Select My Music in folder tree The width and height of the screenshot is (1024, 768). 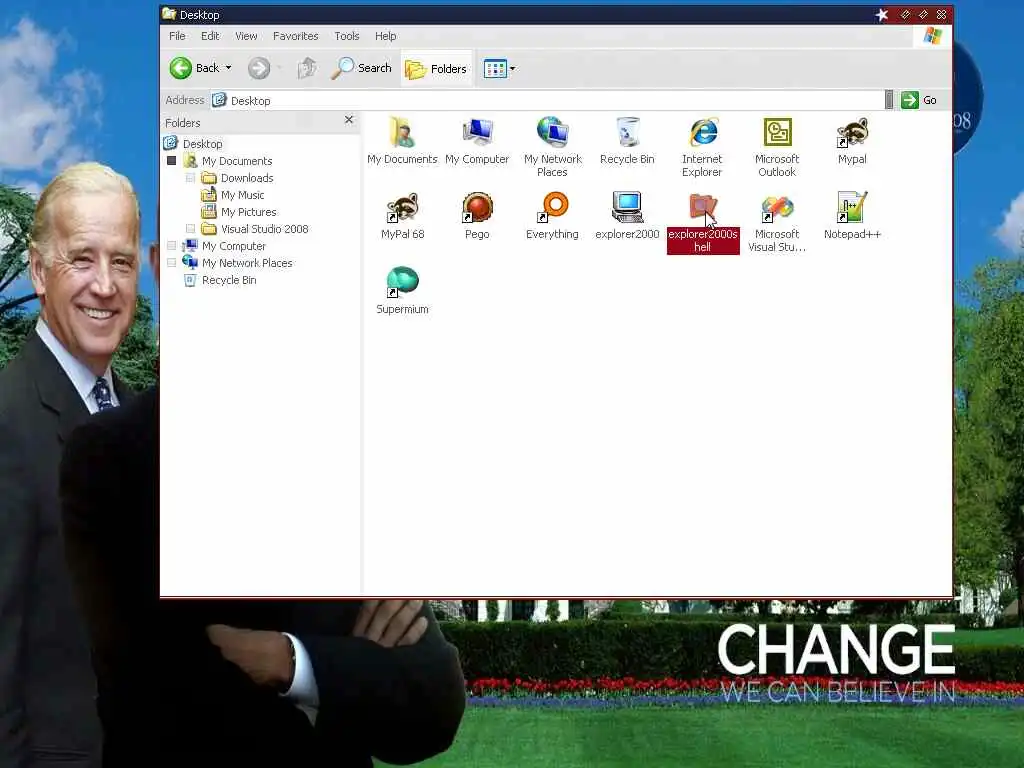[242, 195]
